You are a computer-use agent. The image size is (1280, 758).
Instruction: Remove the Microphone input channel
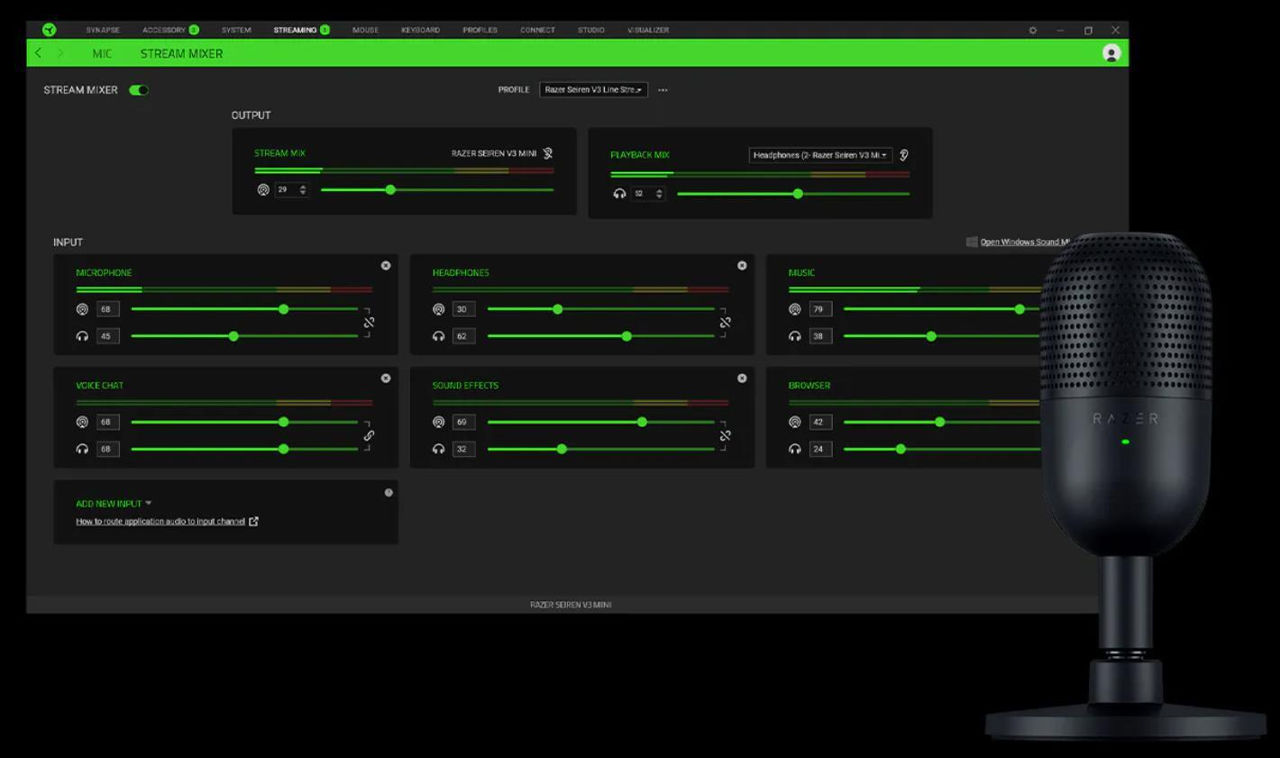[x=386, y=265]
